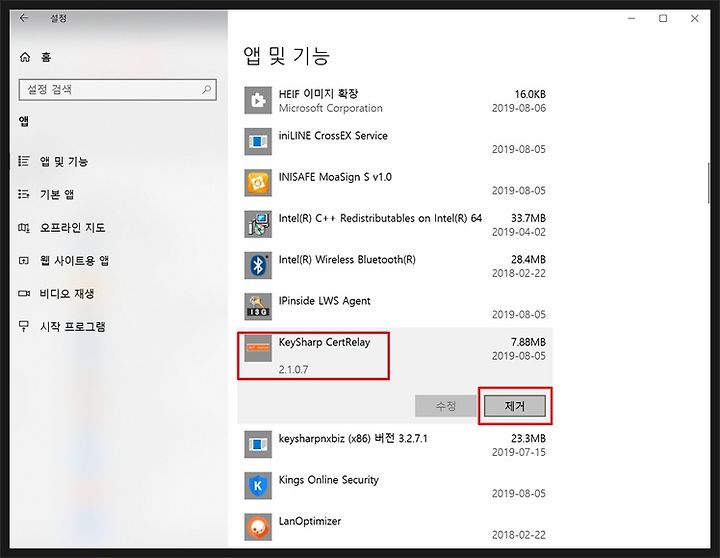Click the IPinside LWS Agent icon
Image resolution: width=720 pixels, height=558 pixels.
click(x=258, y=306)
